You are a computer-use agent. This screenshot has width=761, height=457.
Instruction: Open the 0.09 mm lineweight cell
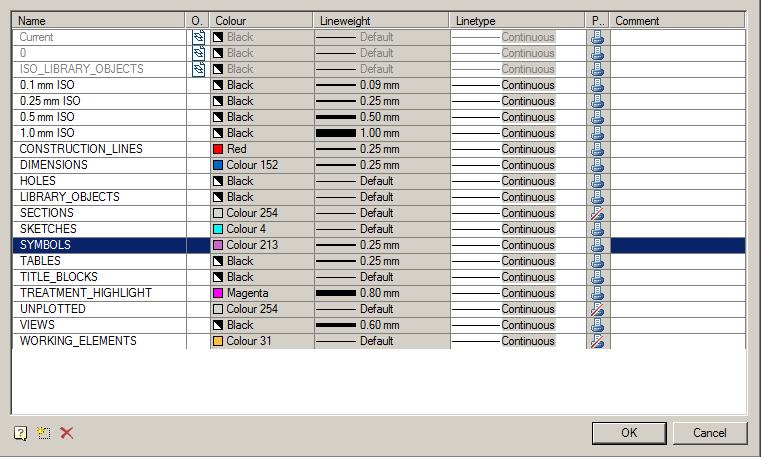(x=382, y=85)
